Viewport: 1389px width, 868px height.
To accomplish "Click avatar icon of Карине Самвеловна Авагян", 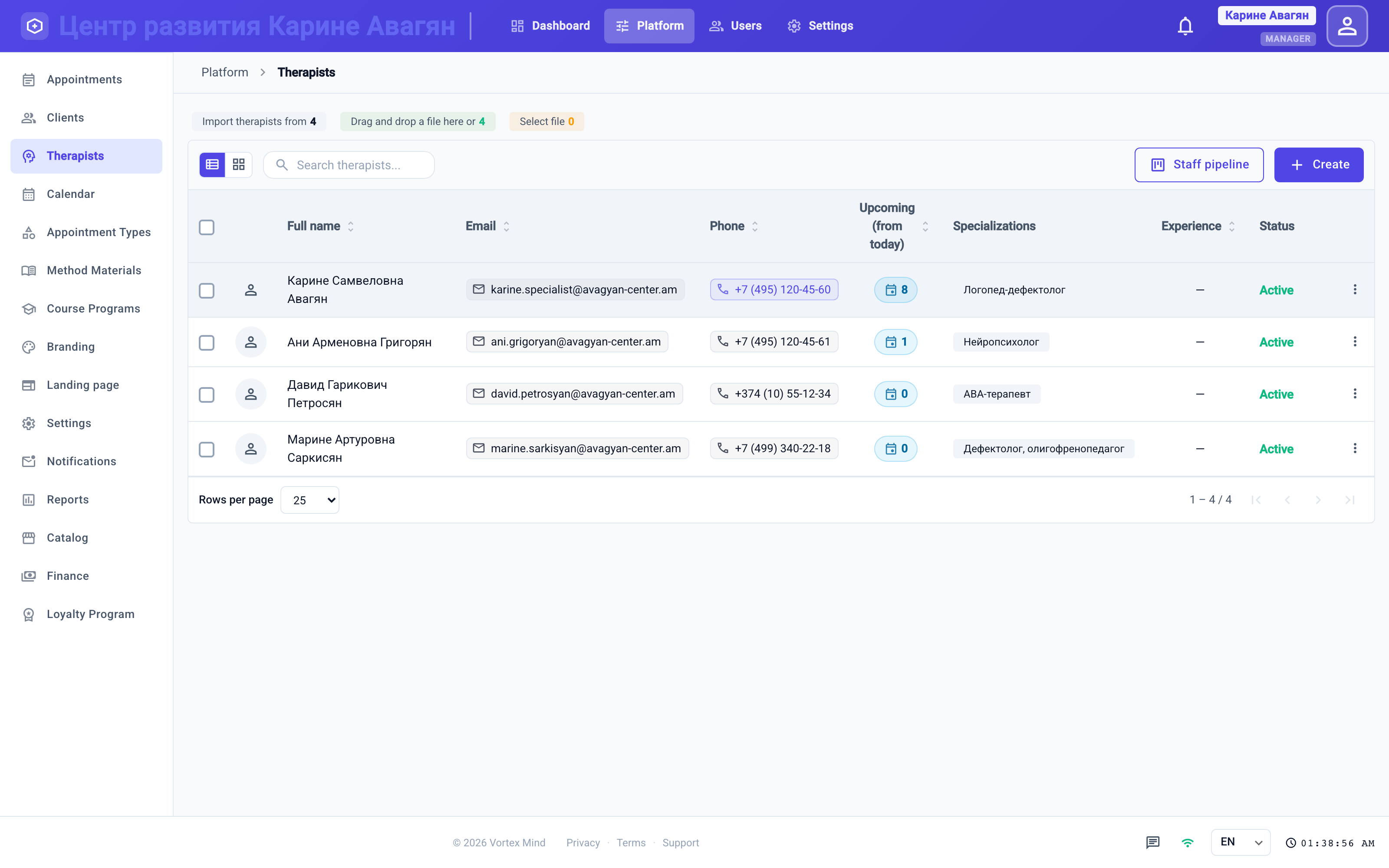I will tap(251, 290).
